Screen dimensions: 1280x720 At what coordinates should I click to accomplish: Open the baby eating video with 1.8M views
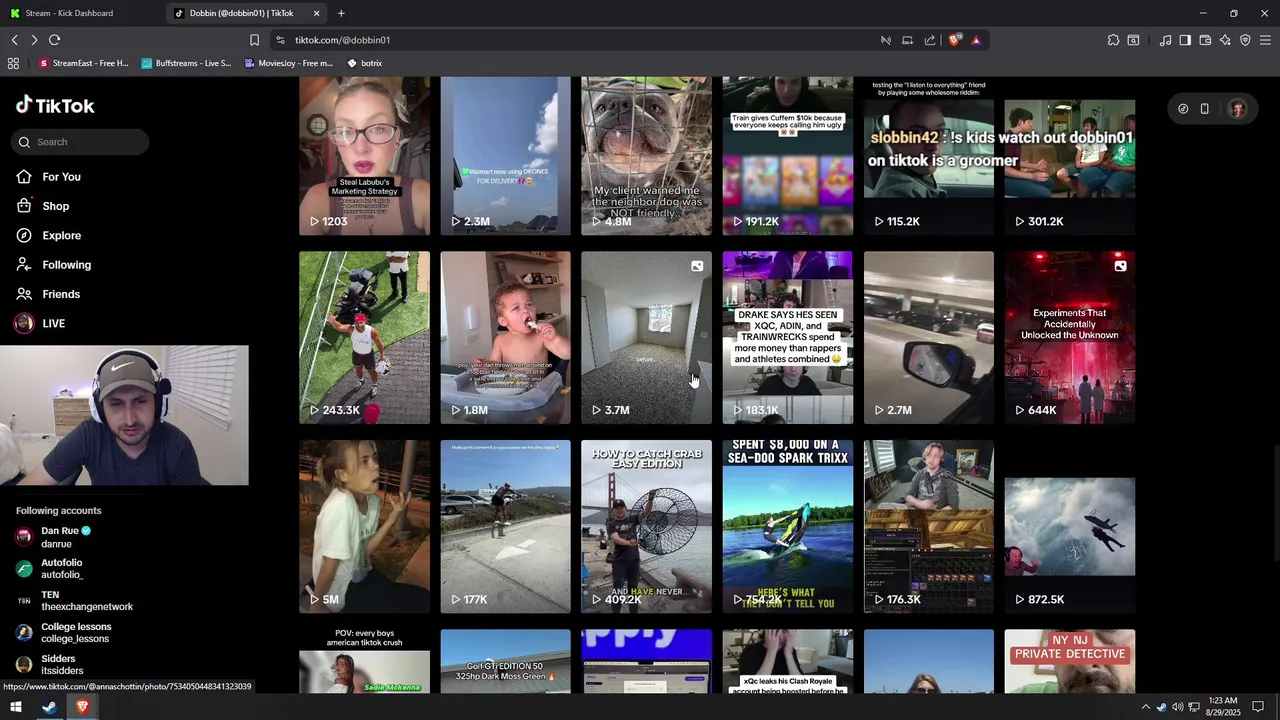(x=505, y=338)
